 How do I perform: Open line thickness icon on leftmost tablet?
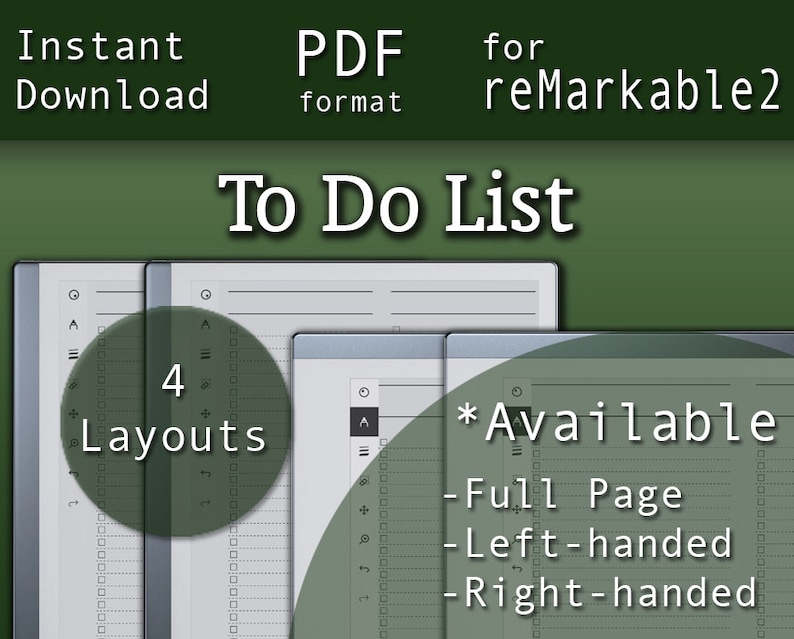click(x=73, y=354)
